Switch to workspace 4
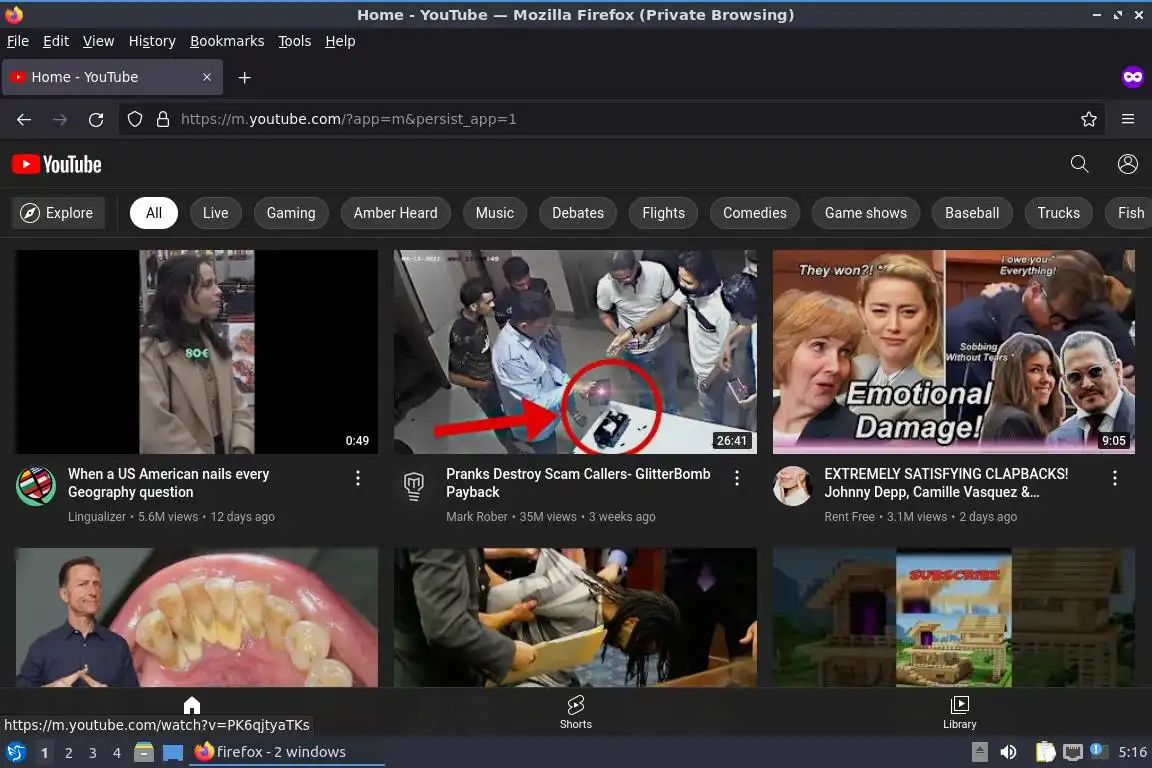 tap(117, 753)
